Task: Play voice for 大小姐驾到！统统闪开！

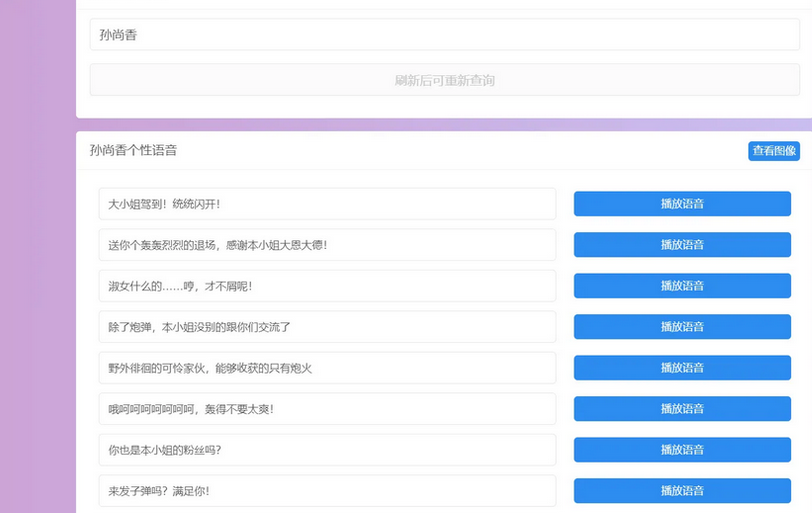Action: click(x=682, y=203)
